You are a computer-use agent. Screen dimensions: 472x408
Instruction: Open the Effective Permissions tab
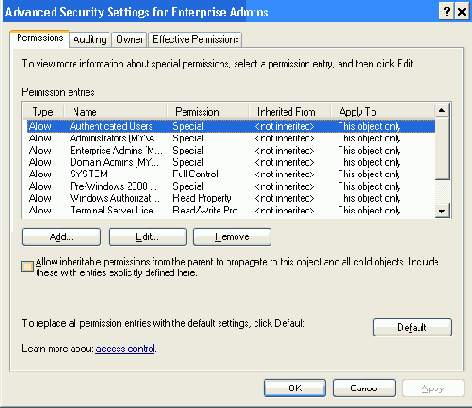coord(195,40)
